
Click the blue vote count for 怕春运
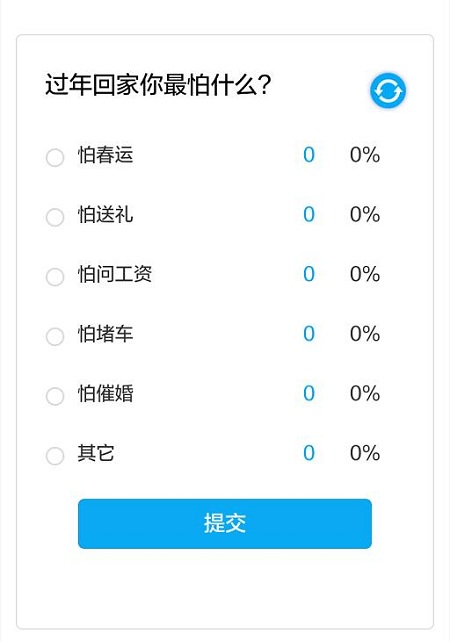[x=309, y=155]
